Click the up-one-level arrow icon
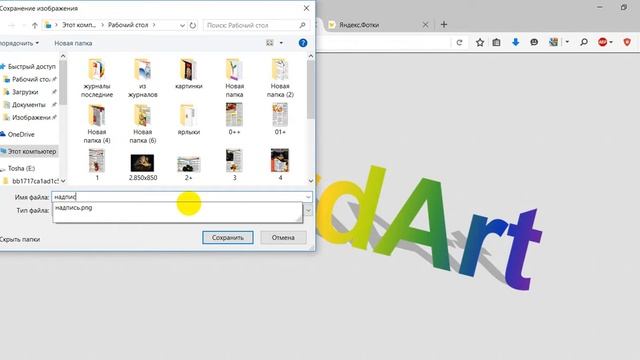The height and width of the screenshot is (360, 640). pos(35,25)
